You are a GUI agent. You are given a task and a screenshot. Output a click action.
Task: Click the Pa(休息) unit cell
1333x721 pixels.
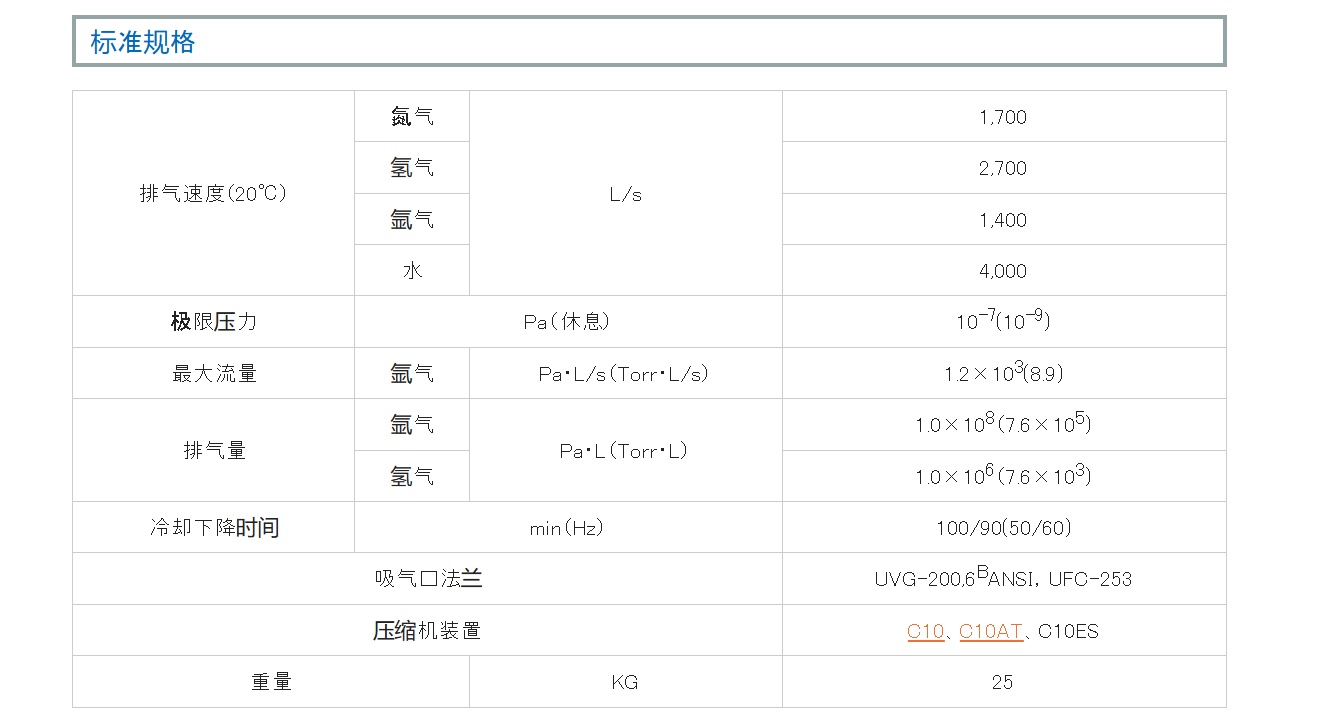(x=567, y=322)
